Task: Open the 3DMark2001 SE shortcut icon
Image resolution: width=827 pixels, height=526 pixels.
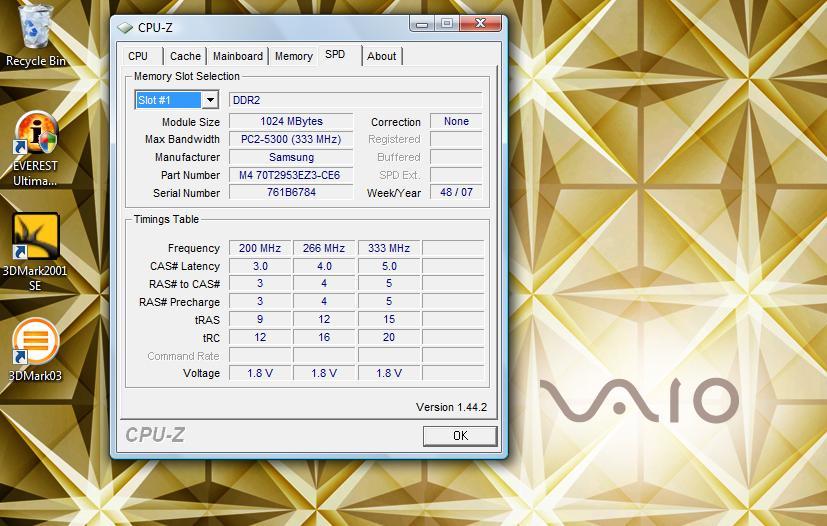Action: pyautogui.click(x=35, y=253)
